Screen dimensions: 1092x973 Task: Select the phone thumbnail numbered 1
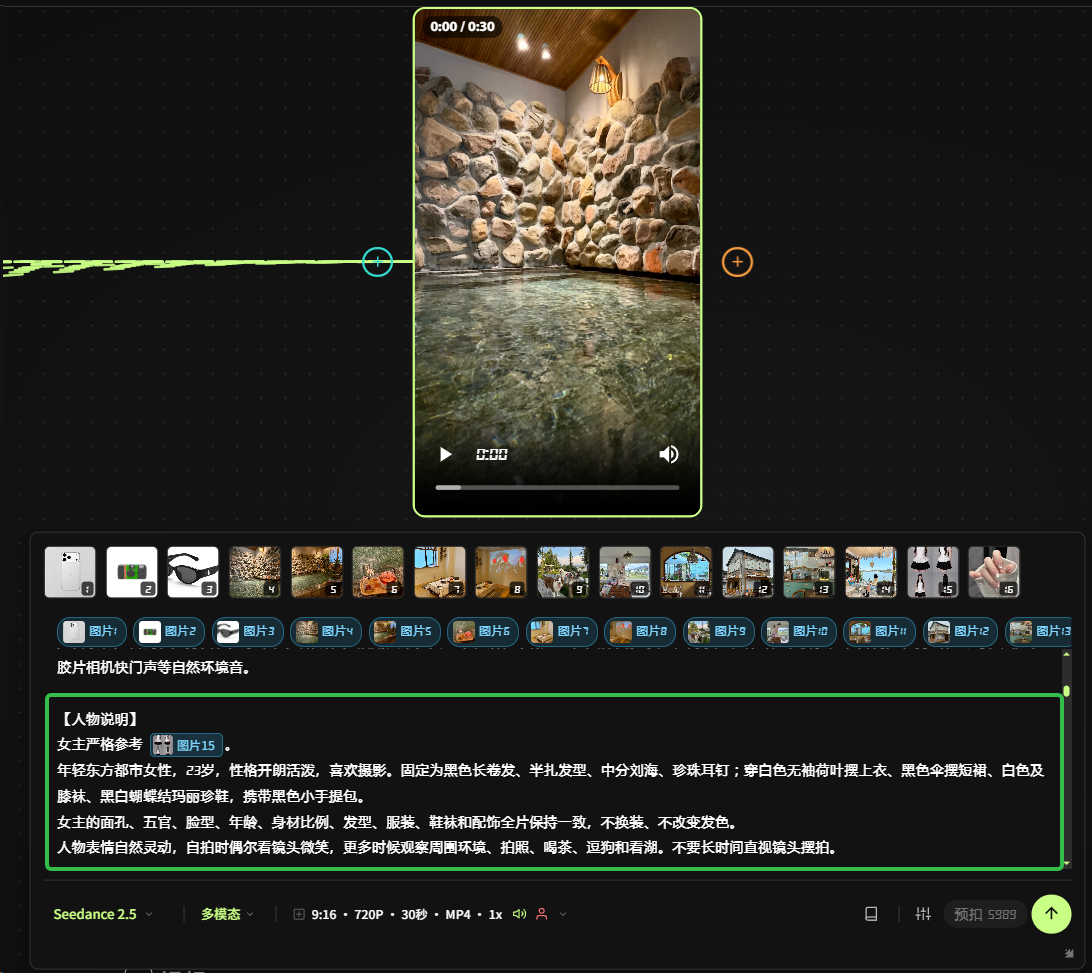(x=70, y=572)
